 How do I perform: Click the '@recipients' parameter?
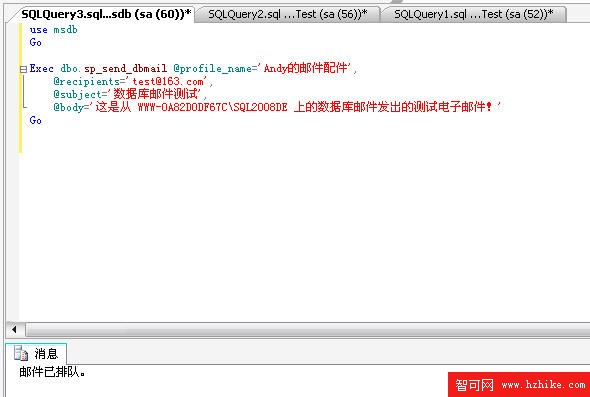point(87,81)
